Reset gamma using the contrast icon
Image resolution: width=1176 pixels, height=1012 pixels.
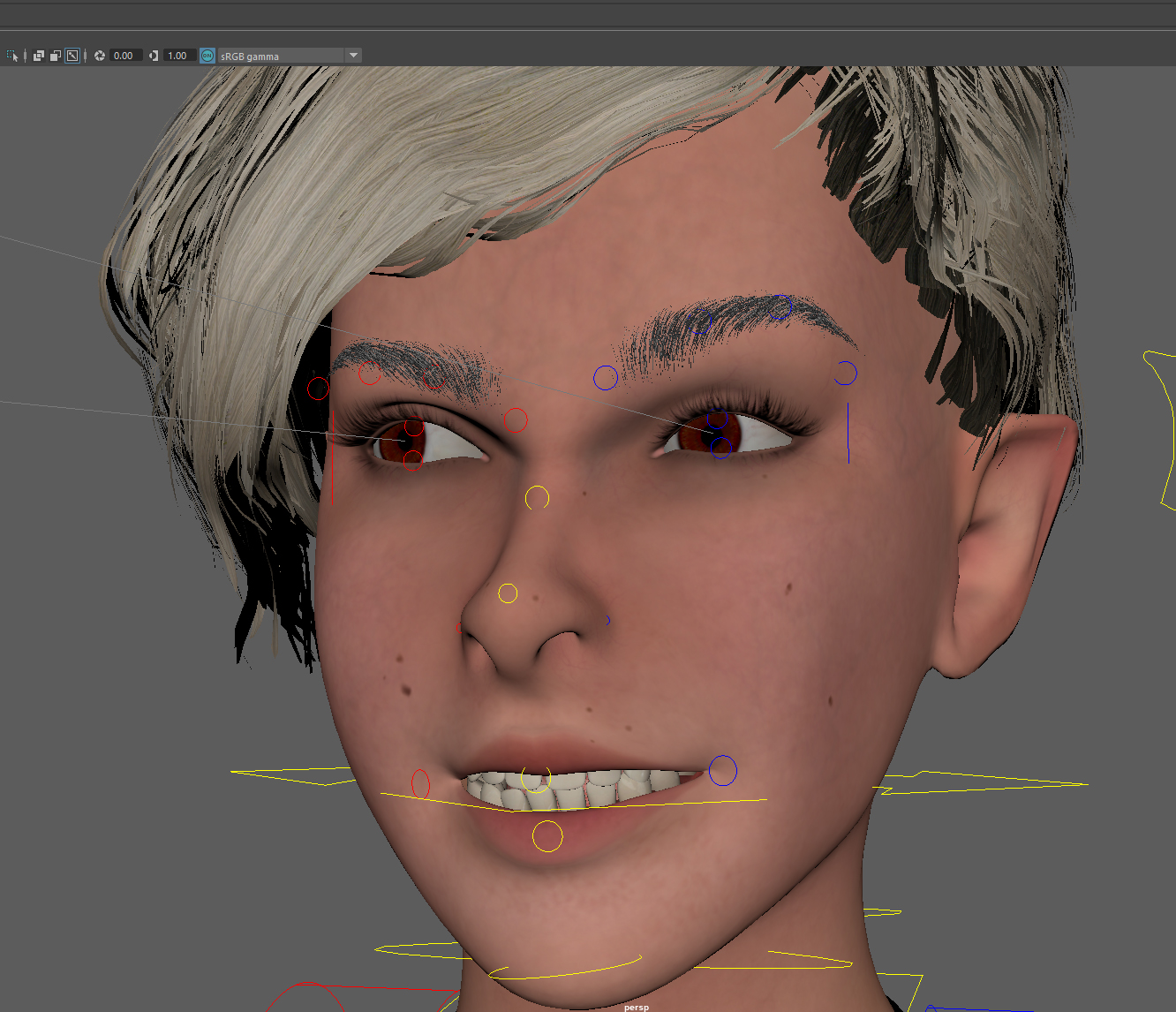coord(154,56)
